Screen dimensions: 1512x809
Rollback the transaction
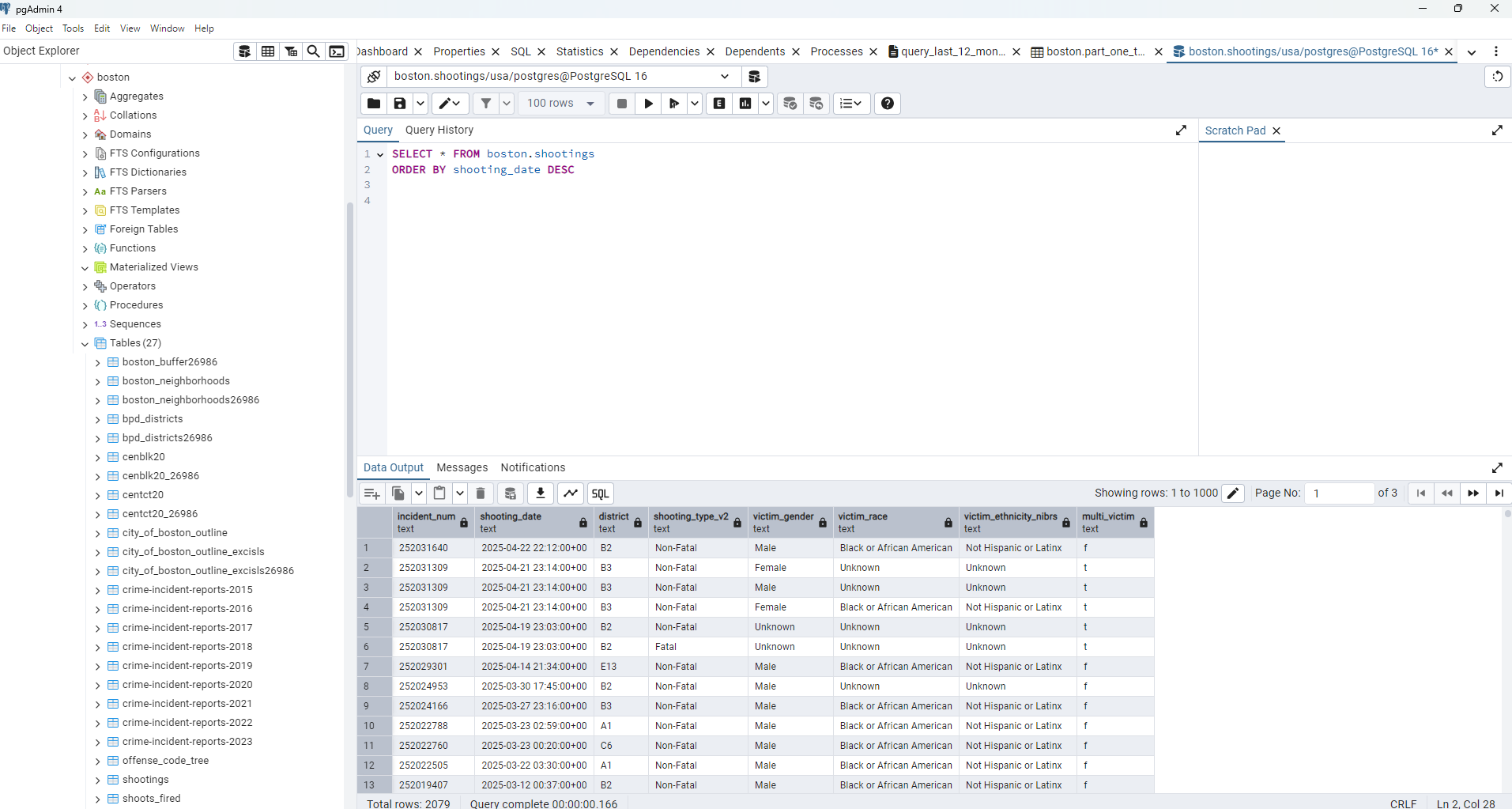[x=816, y=104]
